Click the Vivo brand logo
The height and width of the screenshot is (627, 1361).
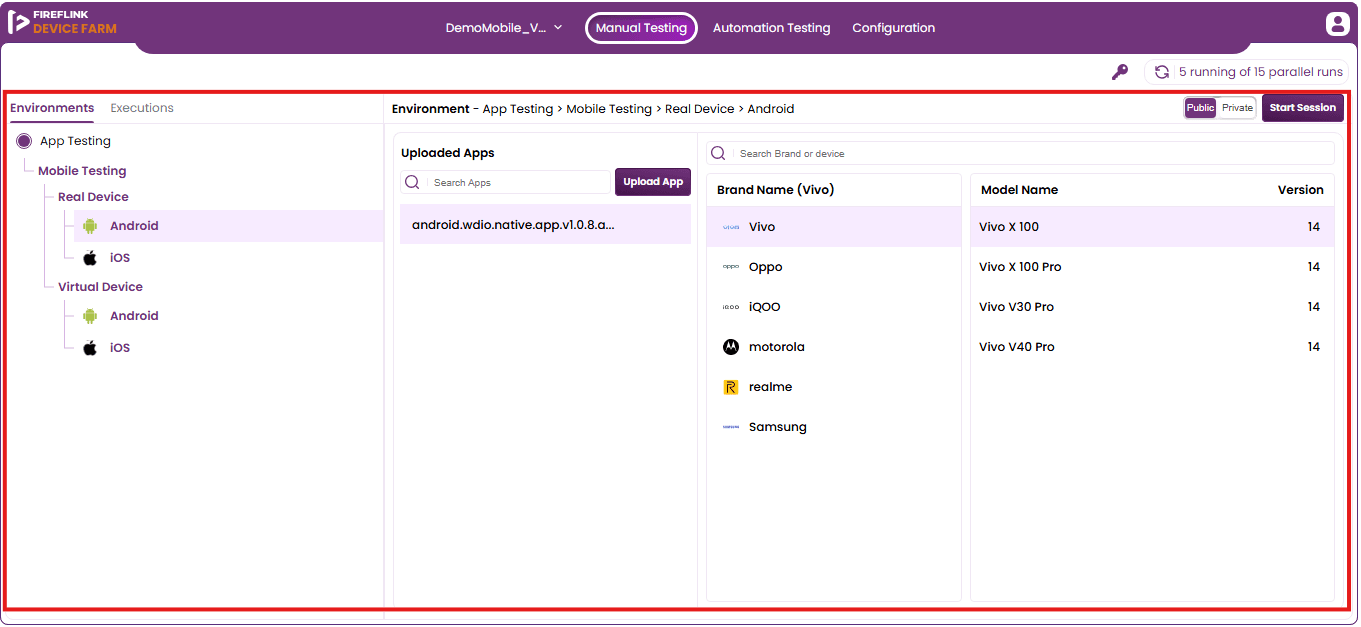point(731,227)
